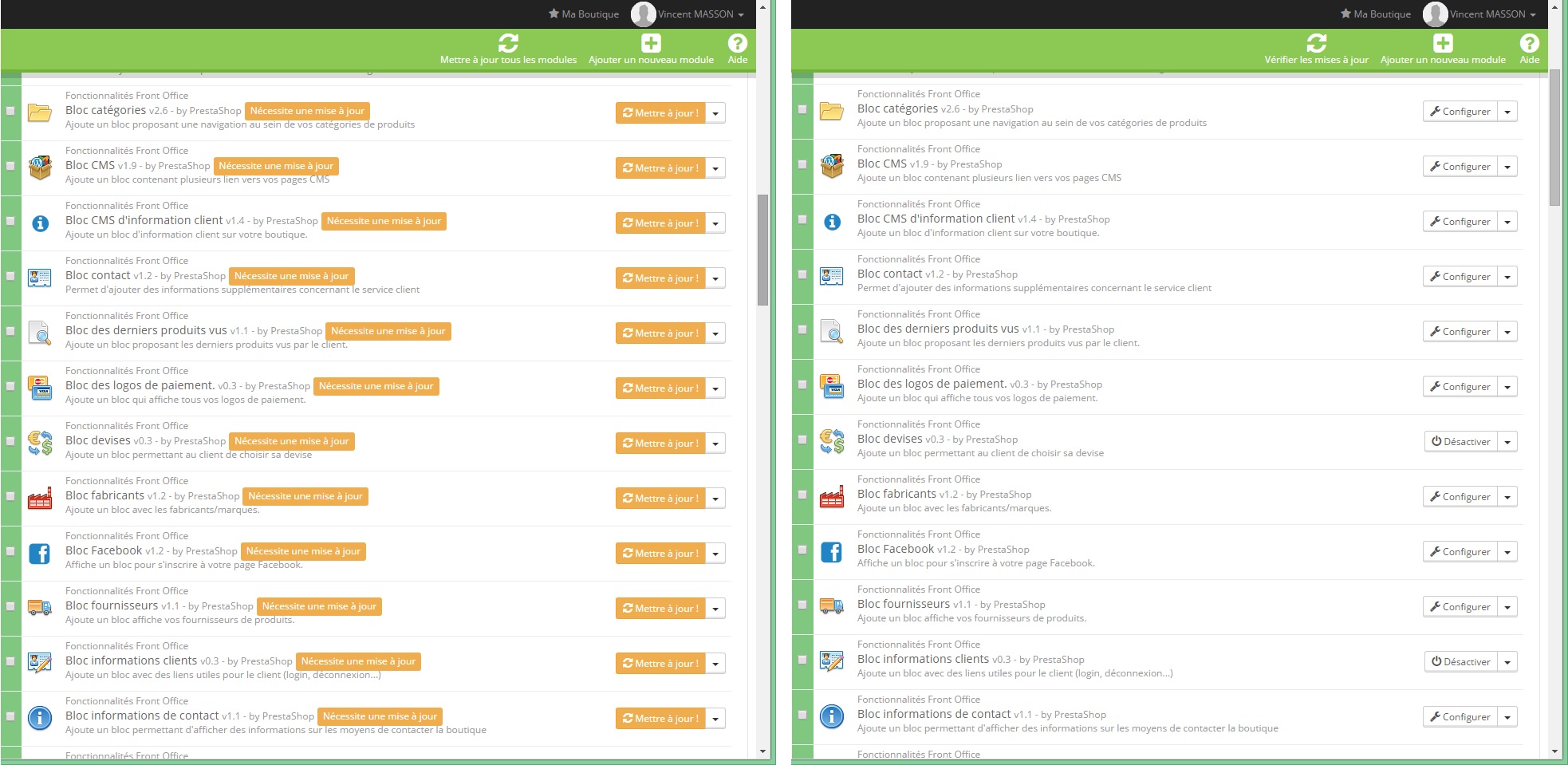Click Bloc fabricants factory icon in left window
The image size is (1568, 765).
[x=40, y=498]
